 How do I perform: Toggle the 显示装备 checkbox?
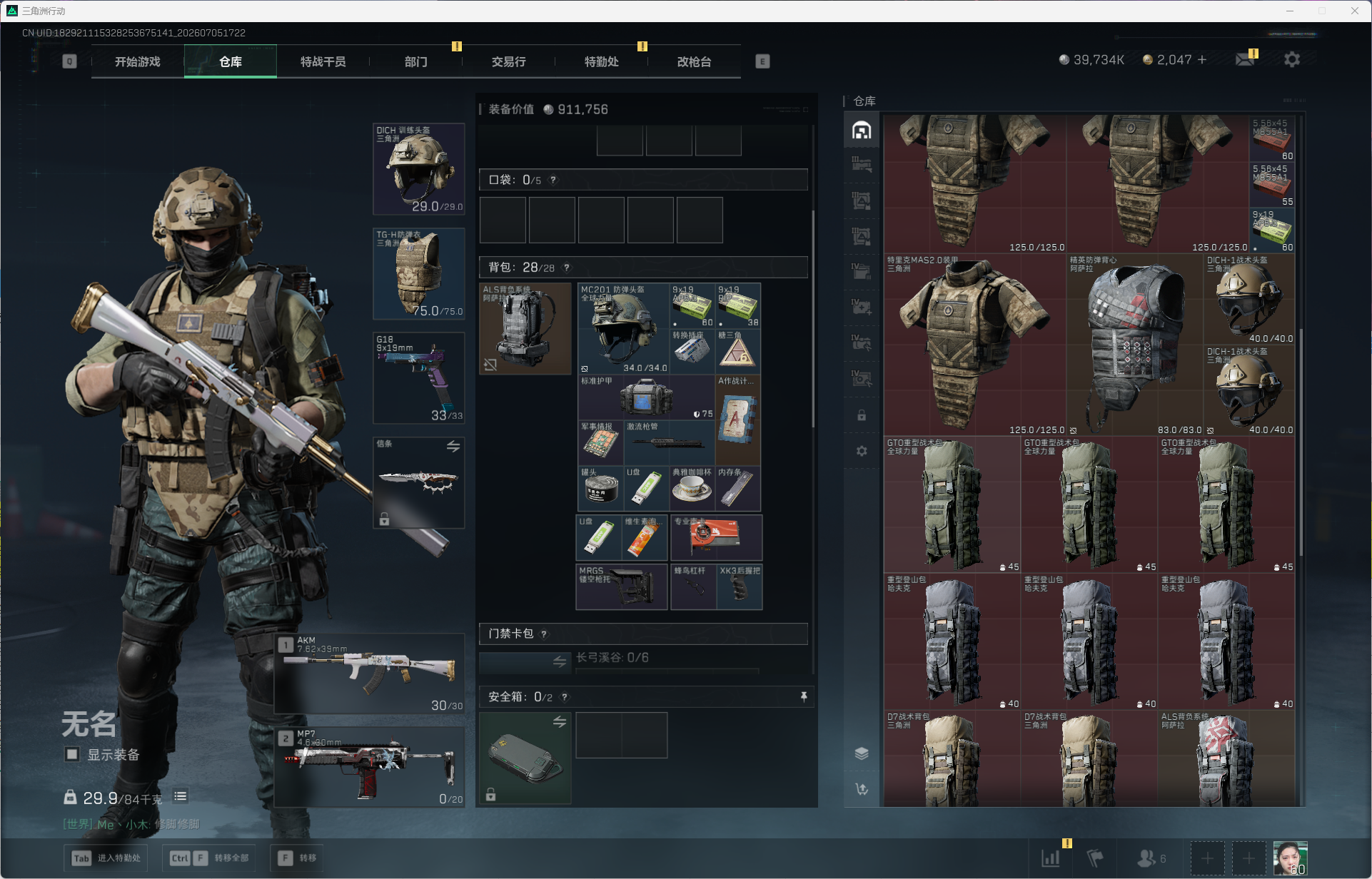pyautogui.click(x=72, y=754)
